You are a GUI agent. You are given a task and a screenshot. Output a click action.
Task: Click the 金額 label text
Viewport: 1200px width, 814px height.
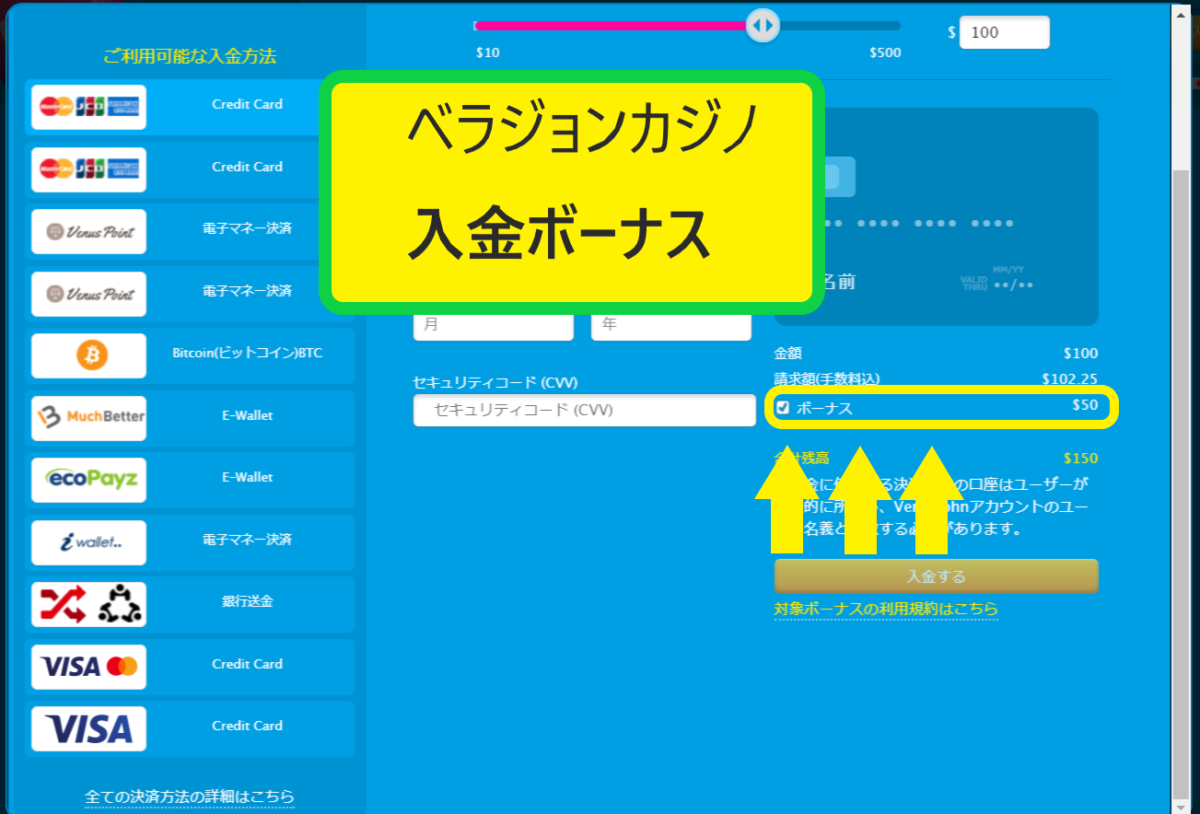[x=788, y=353]
